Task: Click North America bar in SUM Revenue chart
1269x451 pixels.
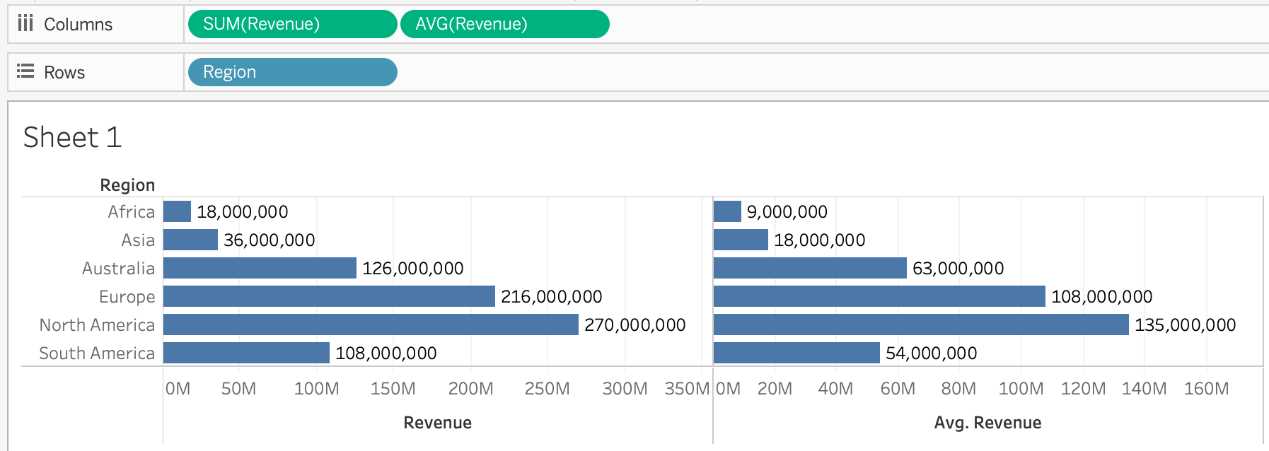Action: (370, 325)
